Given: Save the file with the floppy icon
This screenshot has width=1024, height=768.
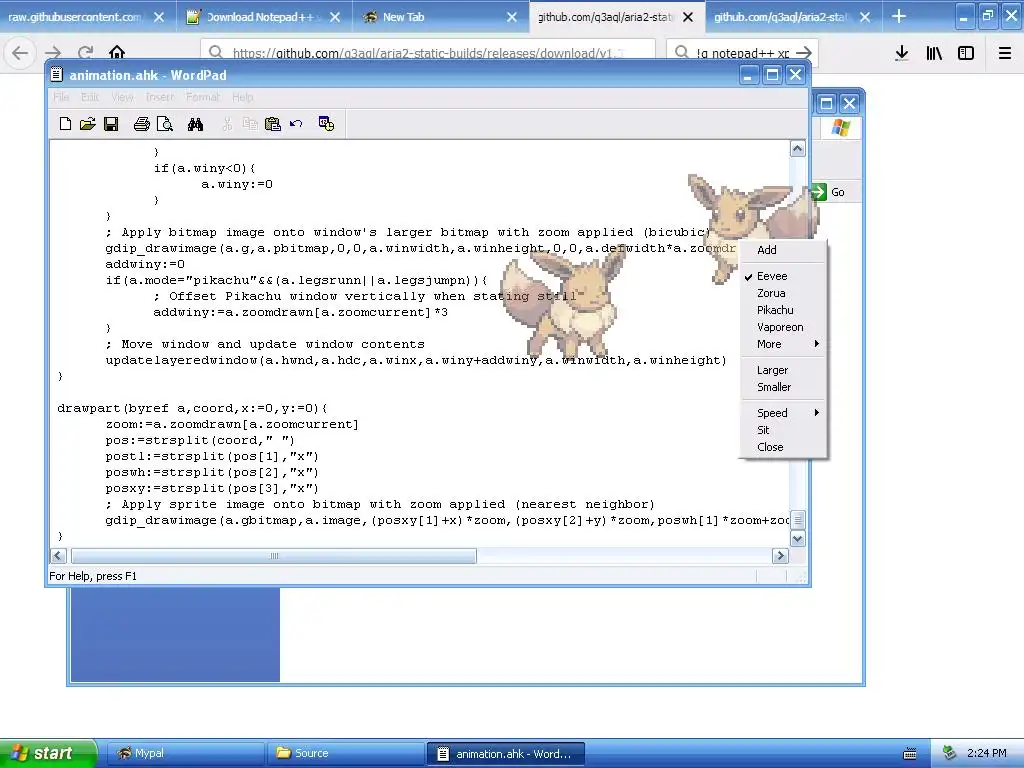Looking at the screenshot, I should 111,123.
